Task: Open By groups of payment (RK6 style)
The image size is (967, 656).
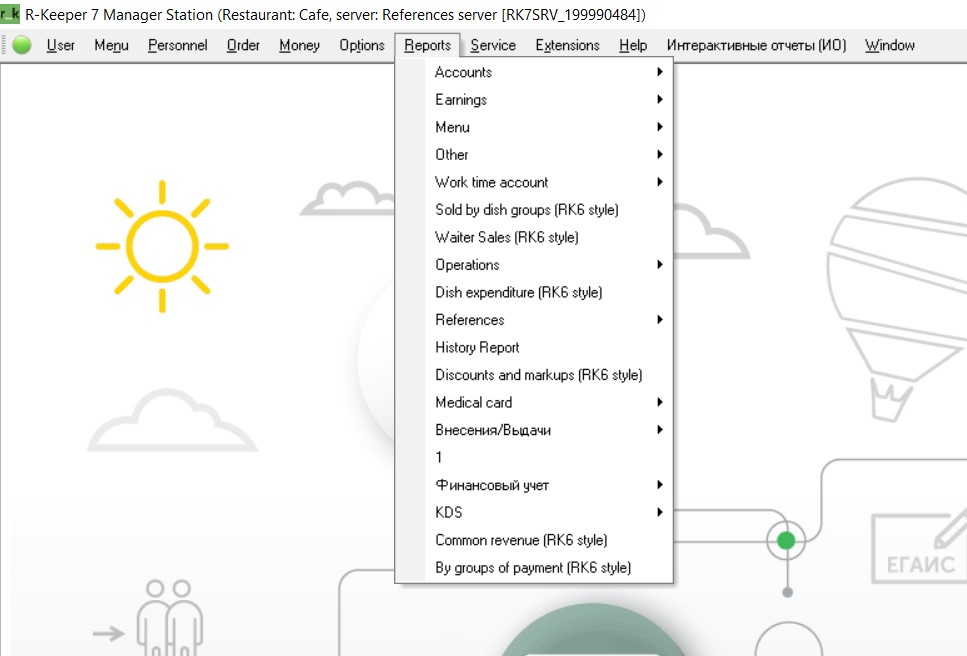Action: (533, 567)
